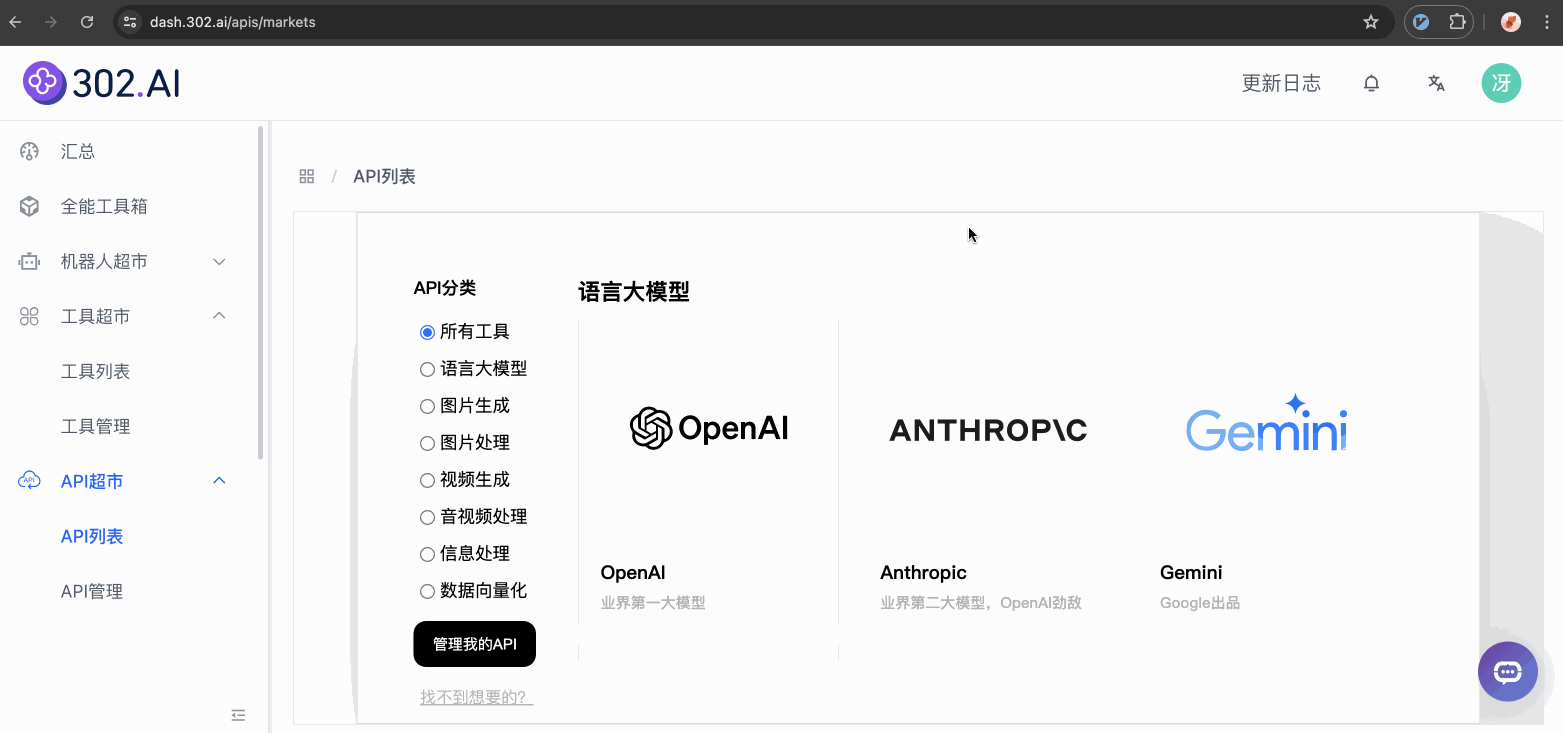The width and height of the screenshot is (1563, 733).
Task: Click the API列表 breadcrumb
Action: 384,176
